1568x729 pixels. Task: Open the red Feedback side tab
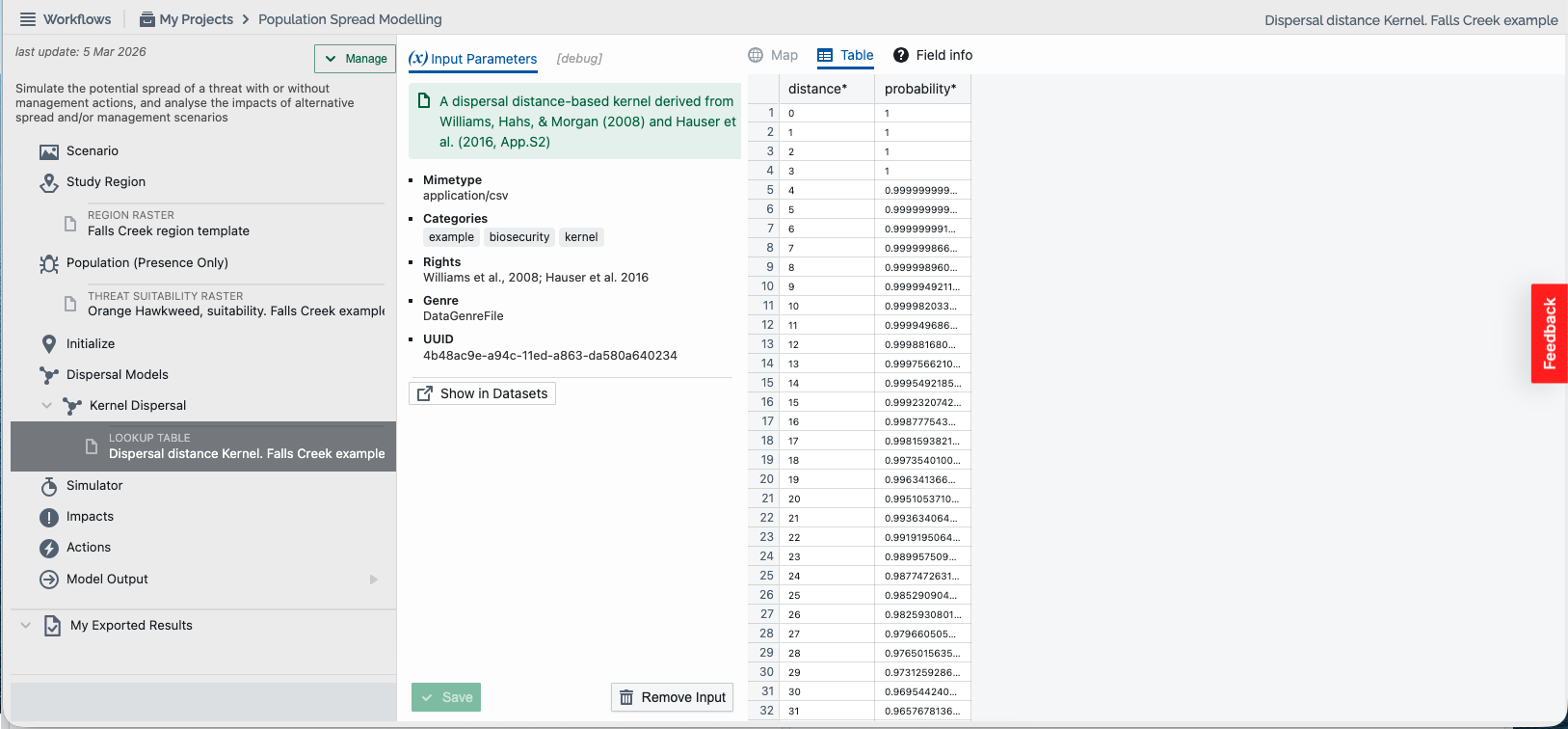point(1549,334)
